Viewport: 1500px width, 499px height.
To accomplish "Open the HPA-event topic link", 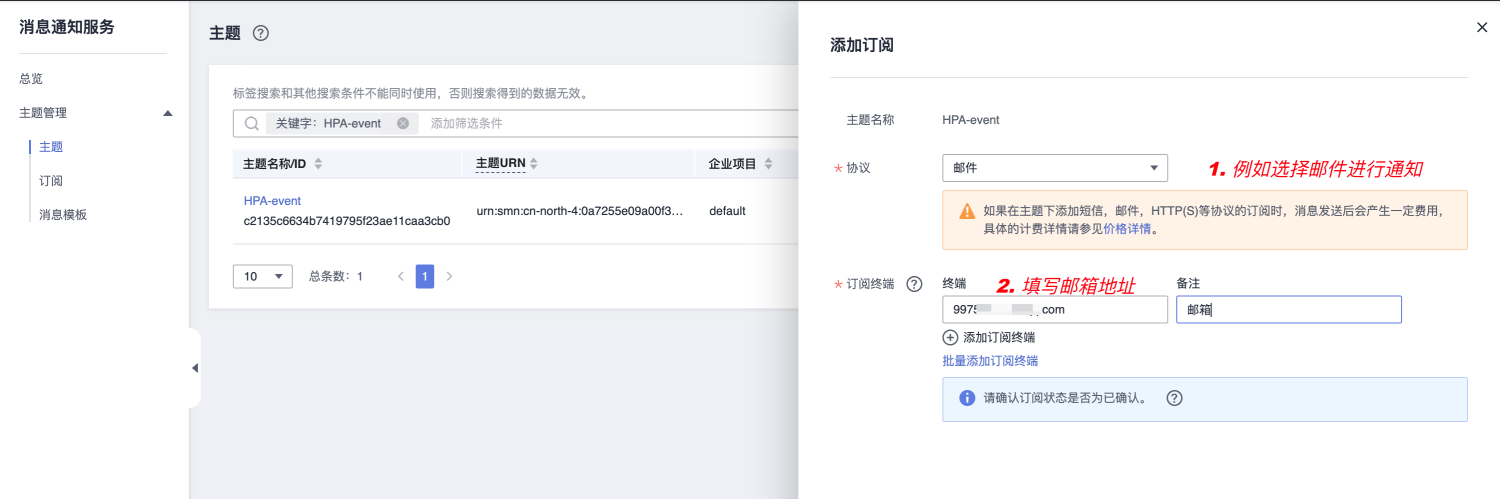I will 272,201.
